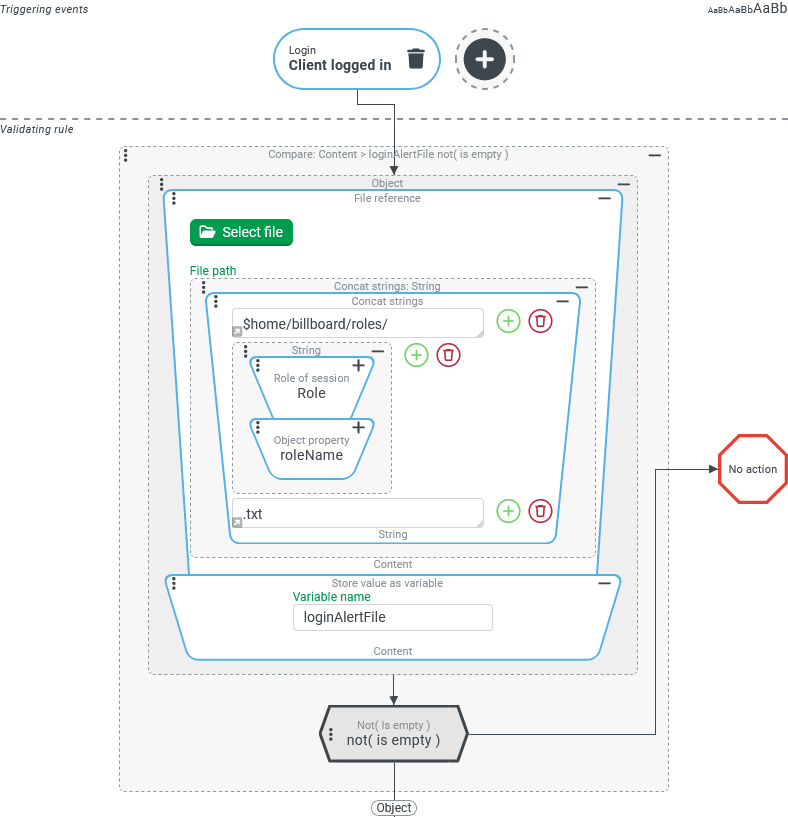Add string after the Role String block
The image size is (788, 817).
pos(416,355)
